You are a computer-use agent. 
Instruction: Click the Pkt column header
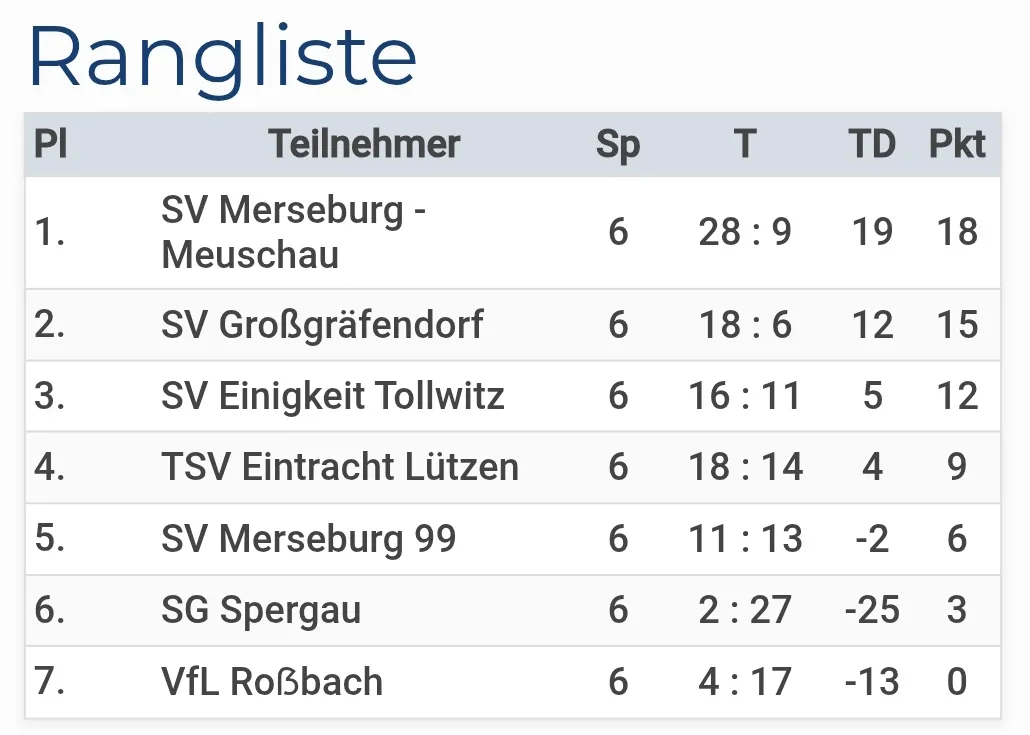957,144
